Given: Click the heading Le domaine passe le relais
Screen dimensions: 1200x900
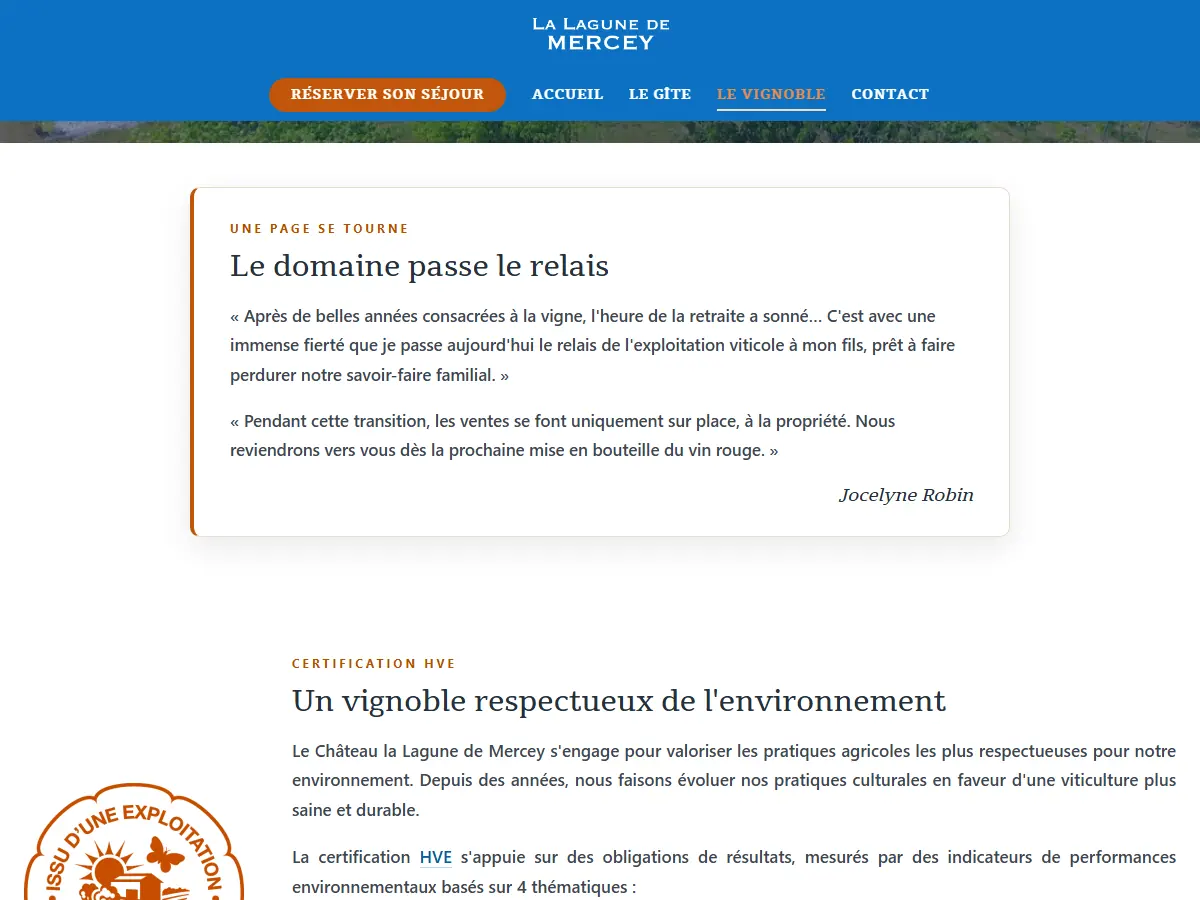Looking at the screenshot, I should click(419, 266).
